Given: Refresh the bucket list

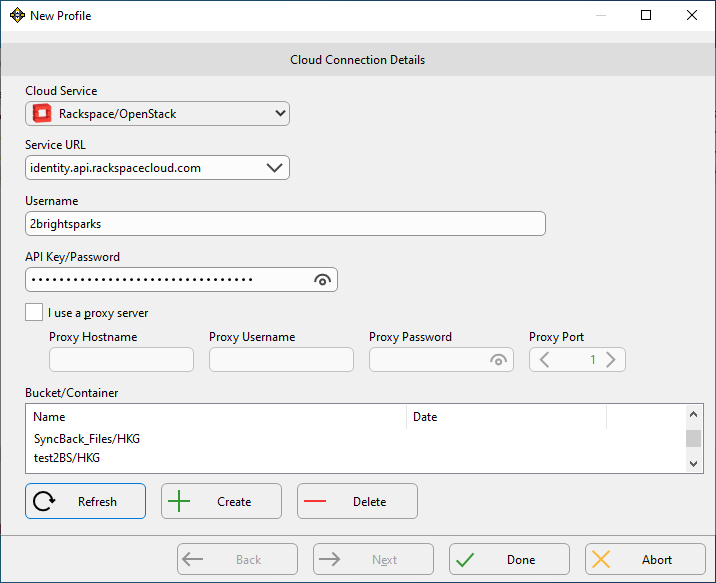Looking at the screenshot, I should (x=85, y=501).
